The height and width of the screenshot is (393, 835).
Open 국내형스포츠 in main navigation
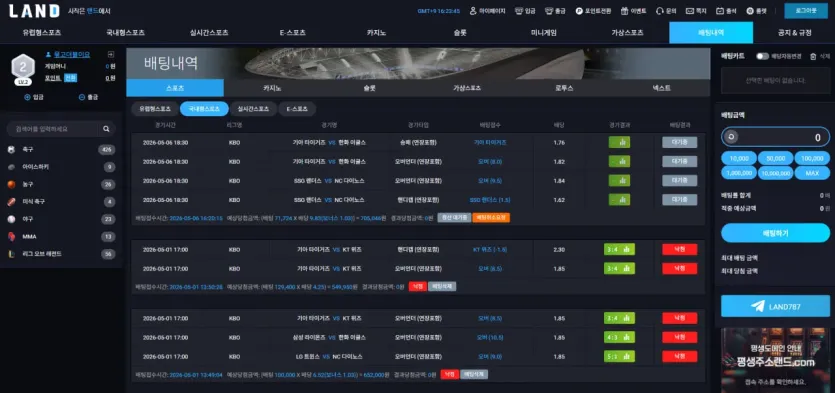tap(126, 32)
